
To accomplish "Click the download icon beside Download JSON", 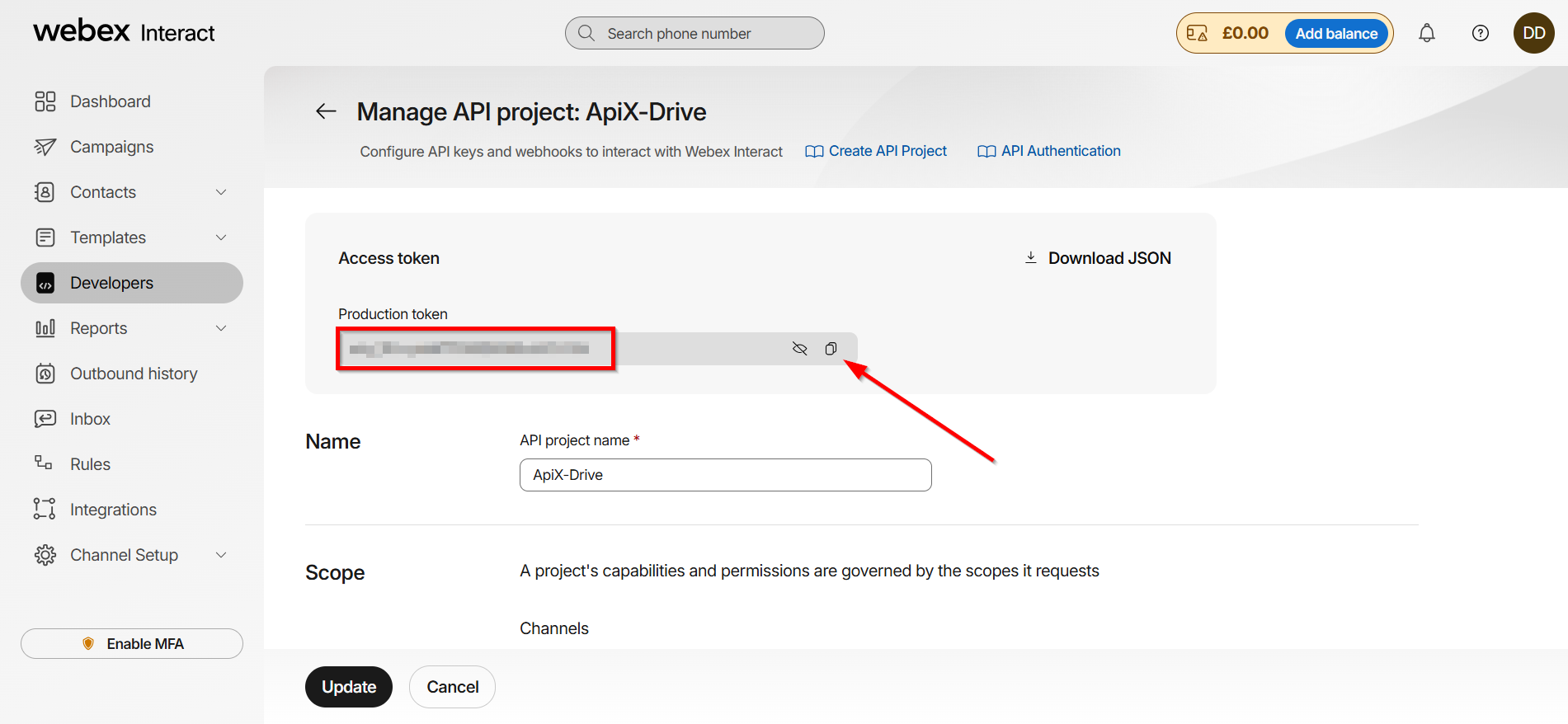I will (1031, 257).
